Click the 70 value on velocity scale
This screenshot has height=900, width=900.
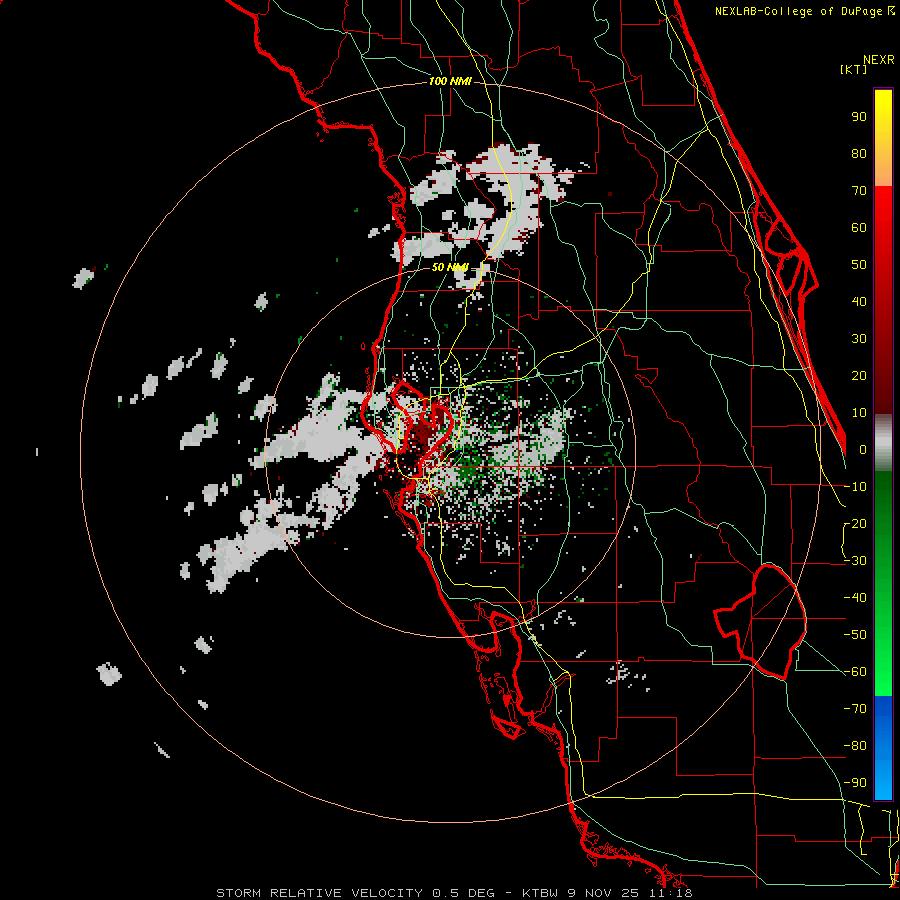(x=859, y=191)
